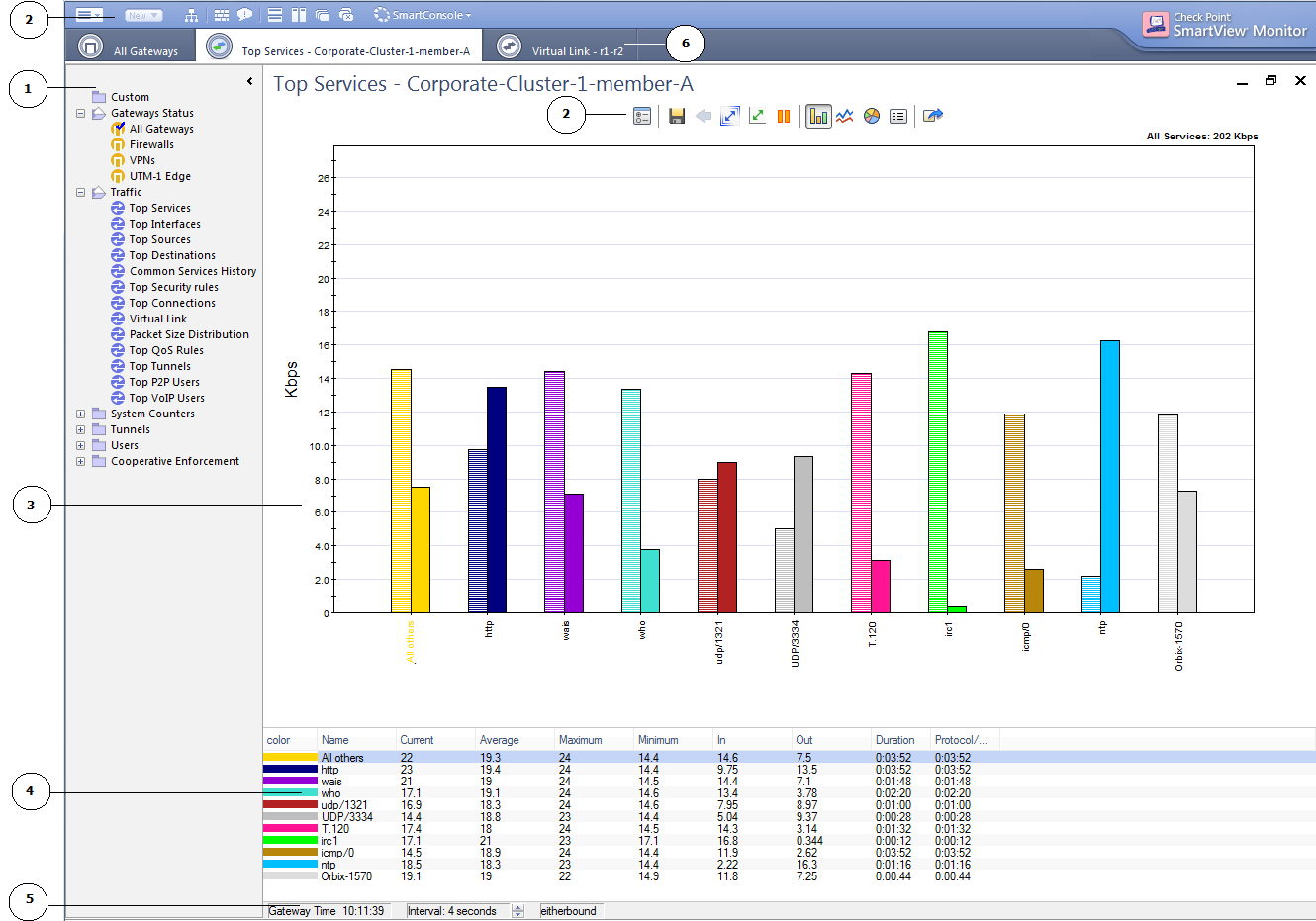Expand the Users folder

[81, 445]
